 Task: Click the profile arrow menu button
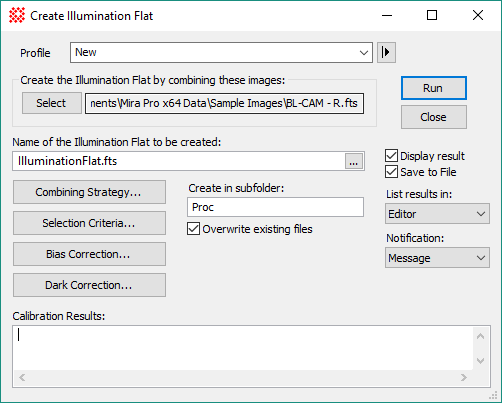(386, 52)
